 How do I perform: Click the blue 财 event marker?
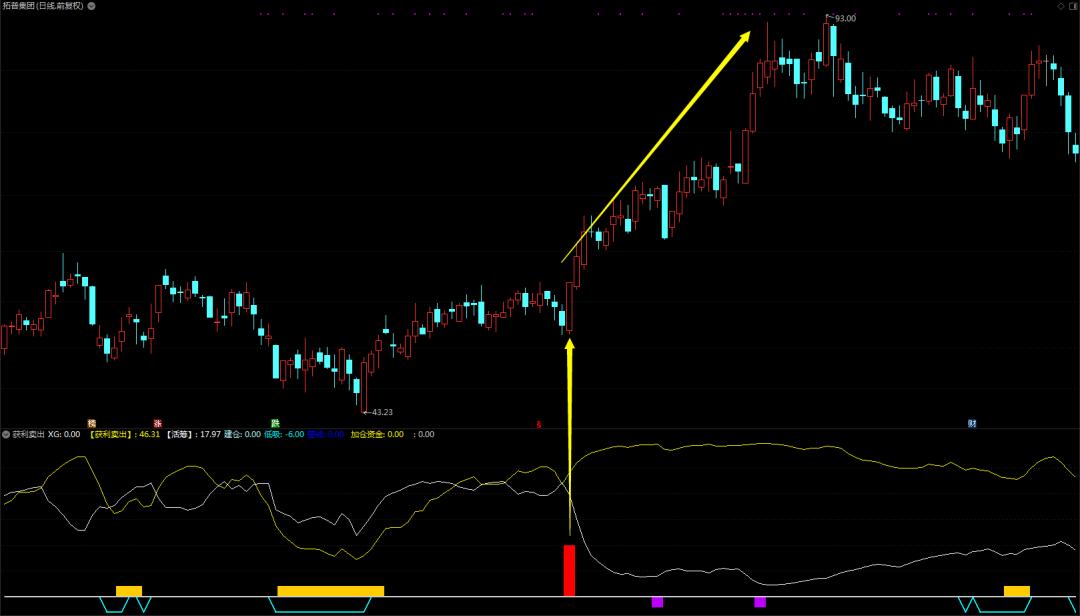click(972, 423)
